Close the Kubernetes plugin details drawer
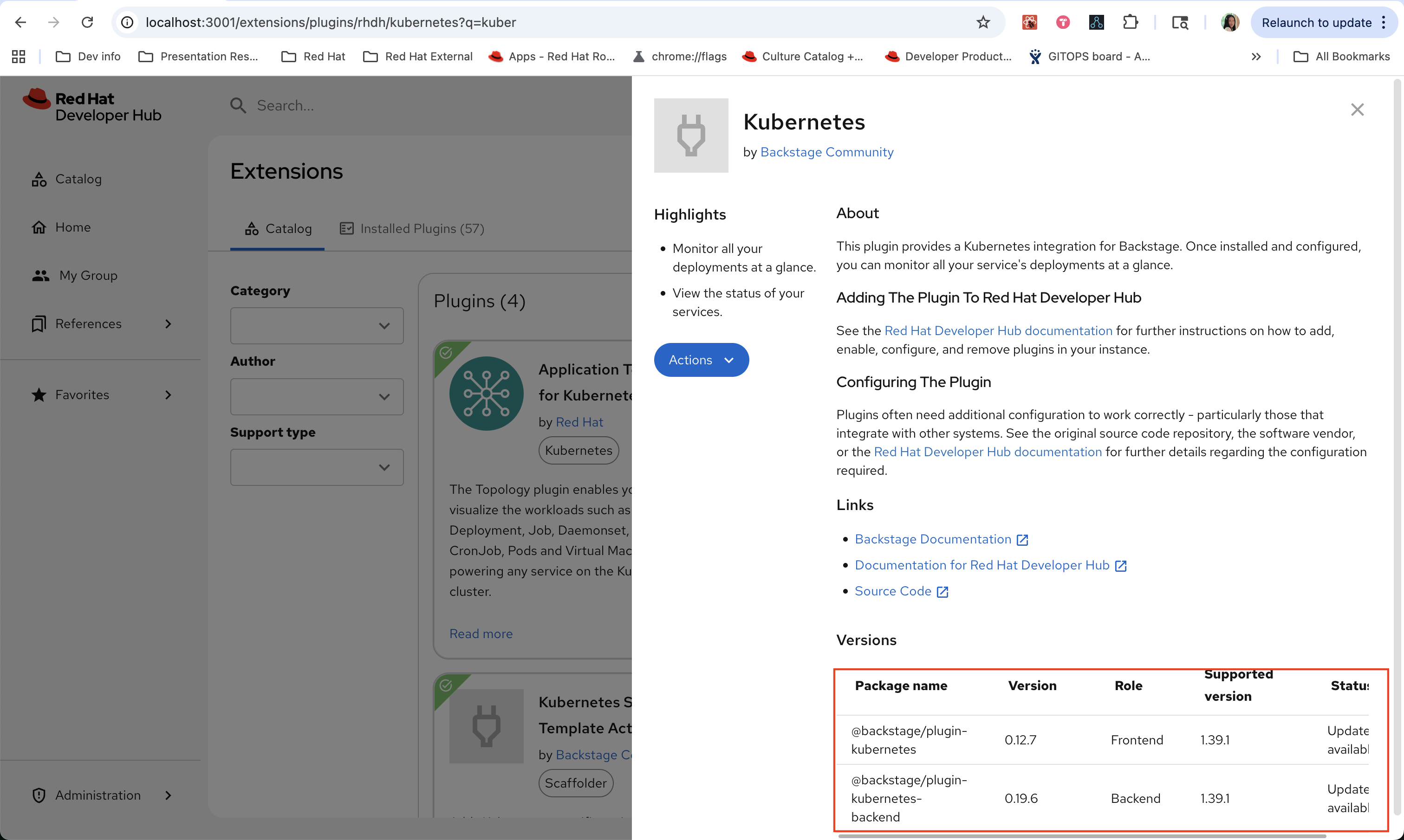The height and width of the screenshot is (840, 1404). click(x=1357, y=110)
